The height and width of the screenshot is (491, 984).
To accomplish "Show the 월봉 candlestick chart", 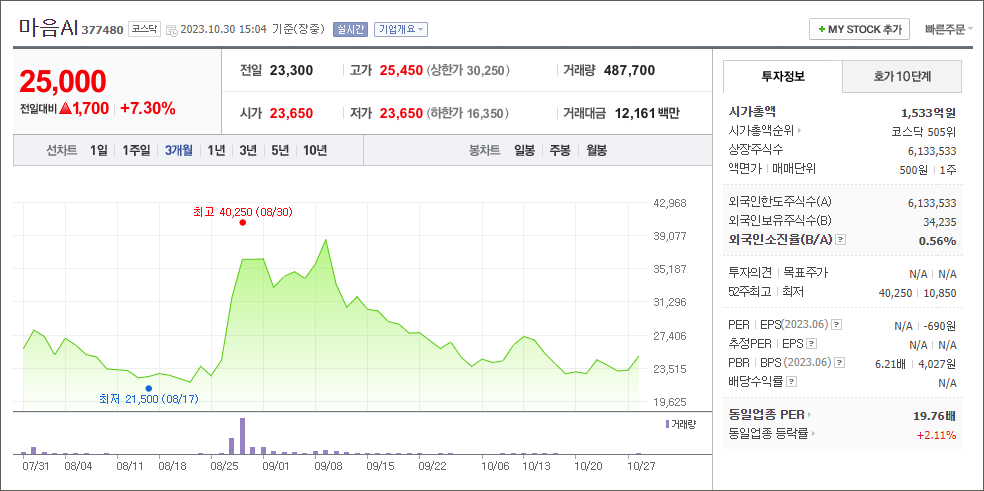I will [596, 151].
